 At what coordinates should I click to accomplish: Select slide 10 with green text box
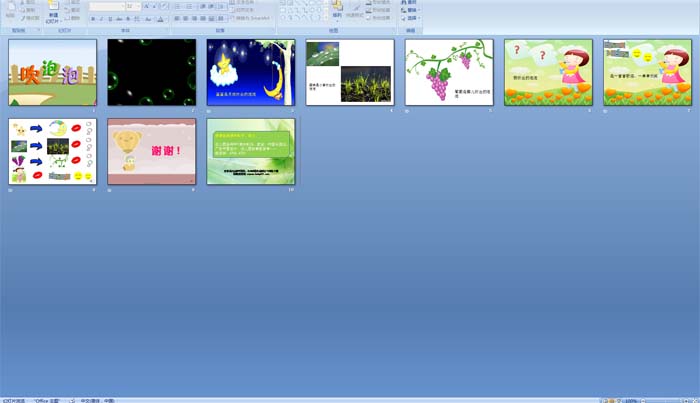(250, 151)
